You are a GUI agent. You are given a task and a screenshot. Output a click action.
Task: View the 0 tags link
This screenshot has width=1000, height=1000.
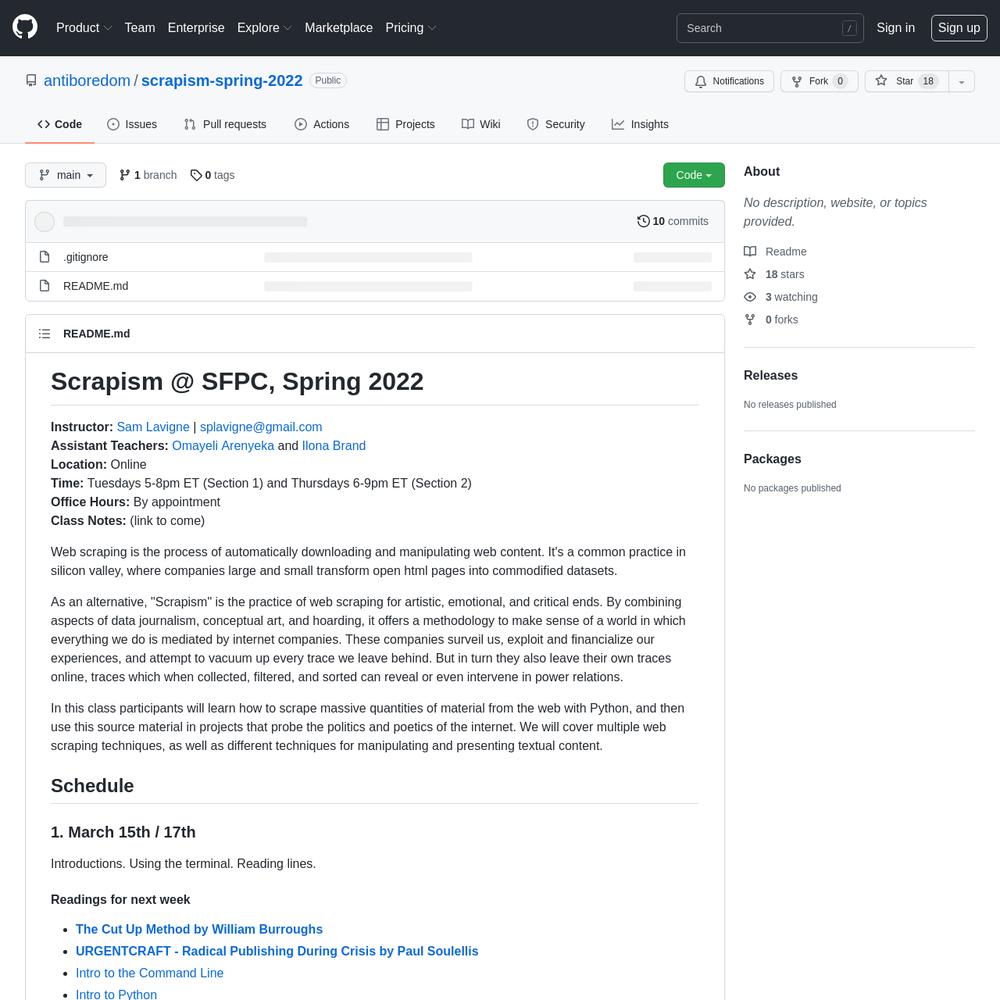click(212, 175)
